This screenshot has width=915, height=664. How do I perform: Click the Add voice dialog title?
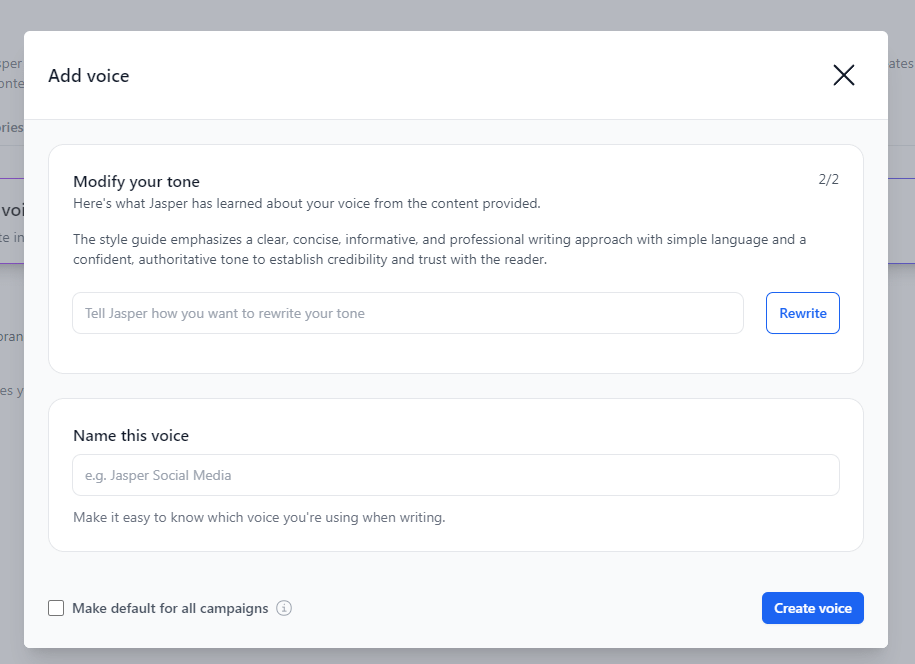coord(88,75)
